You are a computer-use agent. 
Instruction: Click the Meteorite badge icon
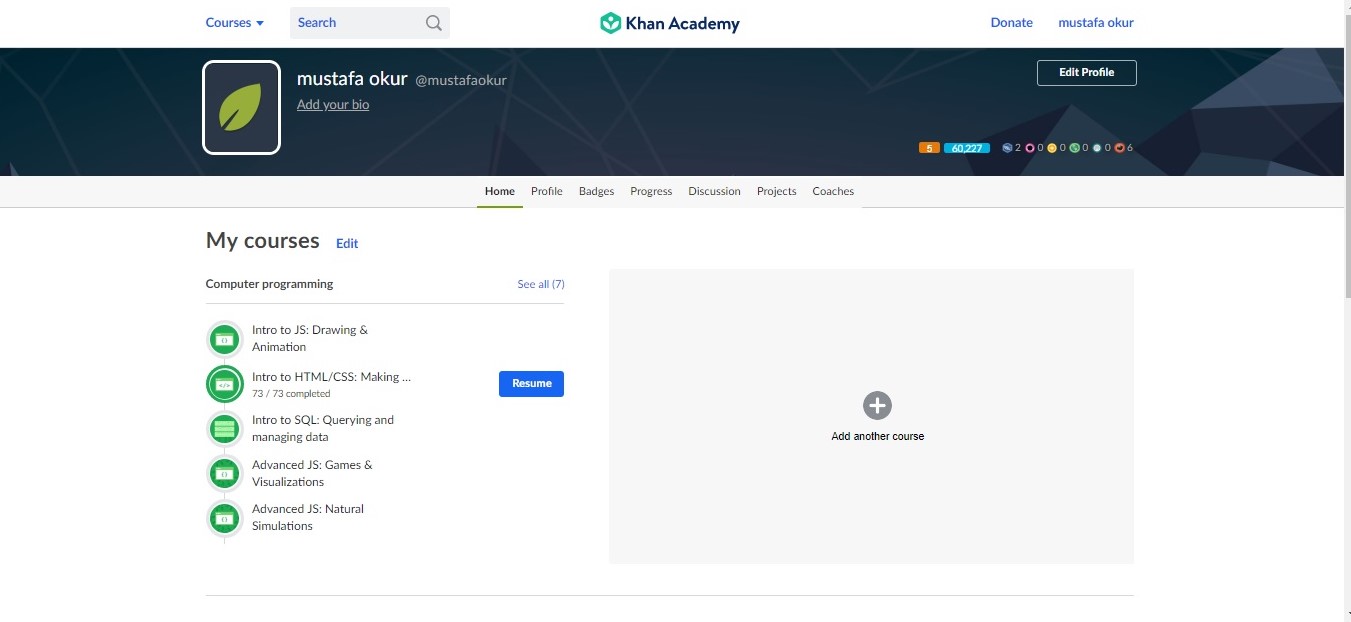click(x=1007, y=148)
